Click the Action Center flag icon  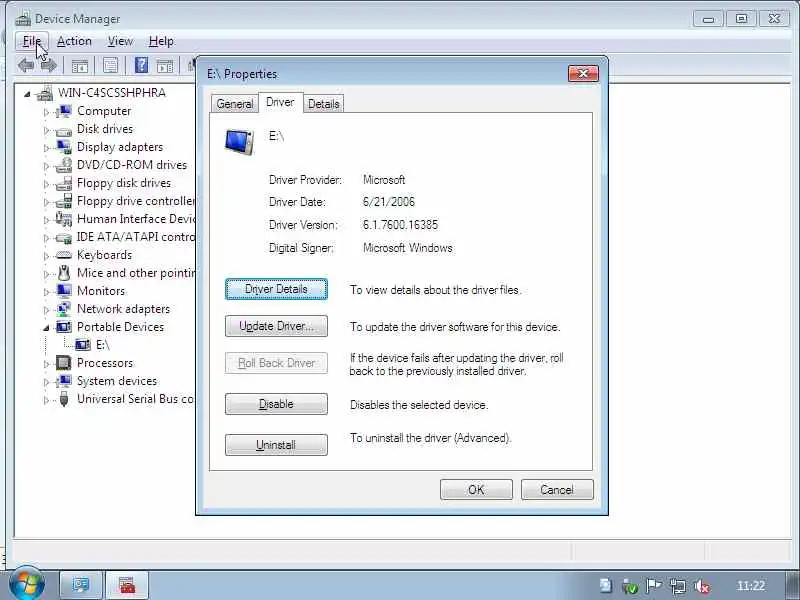(x=654, y=586)
